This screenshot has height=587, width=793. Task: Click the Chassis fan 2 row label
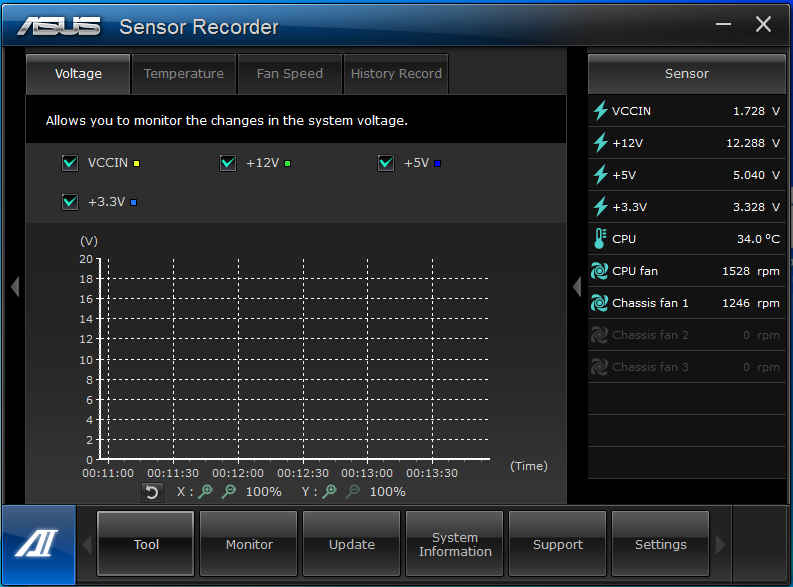650,335
